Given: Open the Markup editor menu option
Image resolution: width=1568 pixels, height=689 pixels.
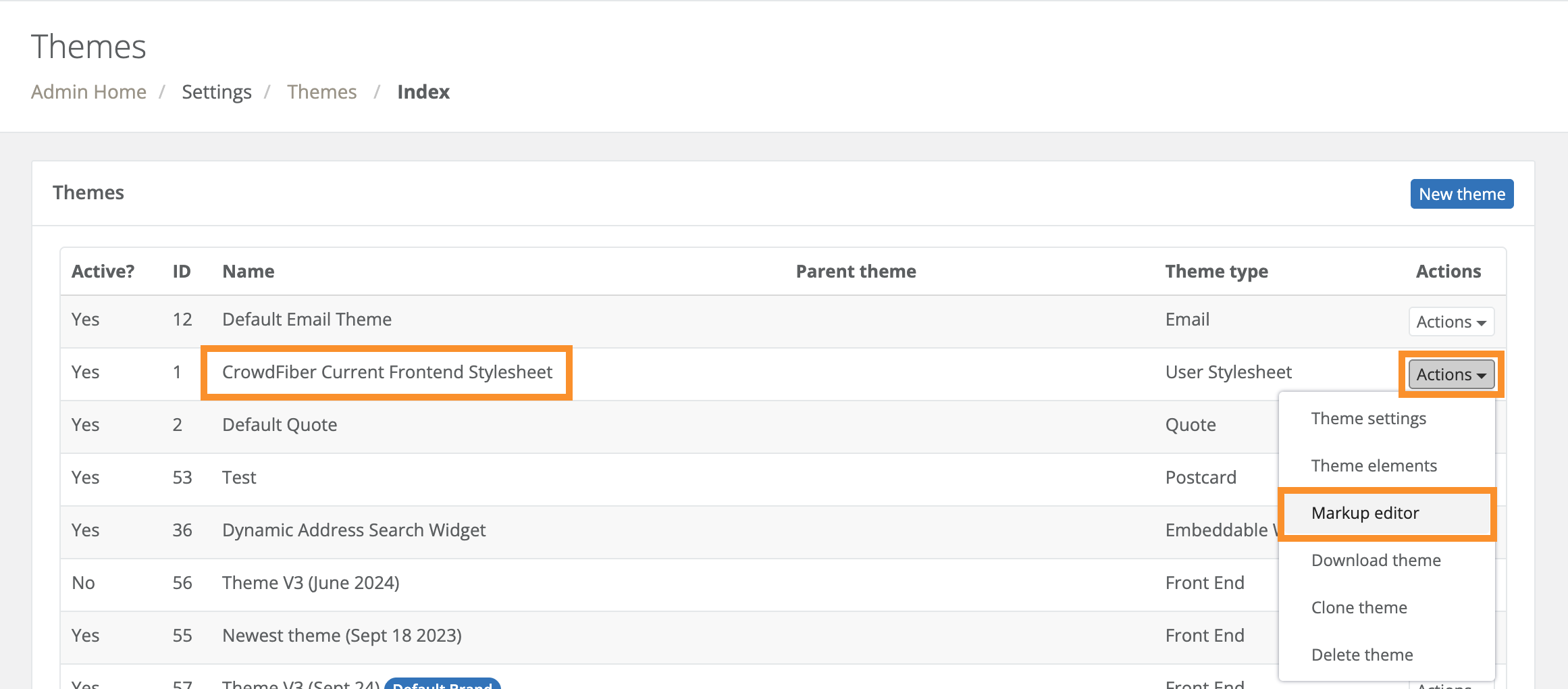Looking at the screenshot, I should click(1365, 513).
